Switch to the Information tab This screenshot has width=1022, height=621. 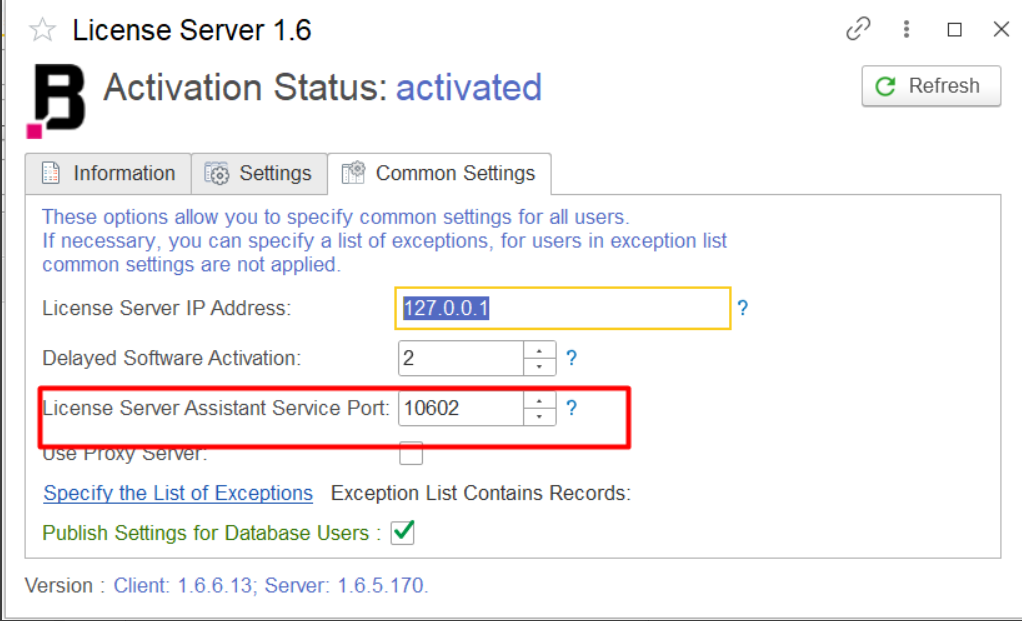click(108, 174)
